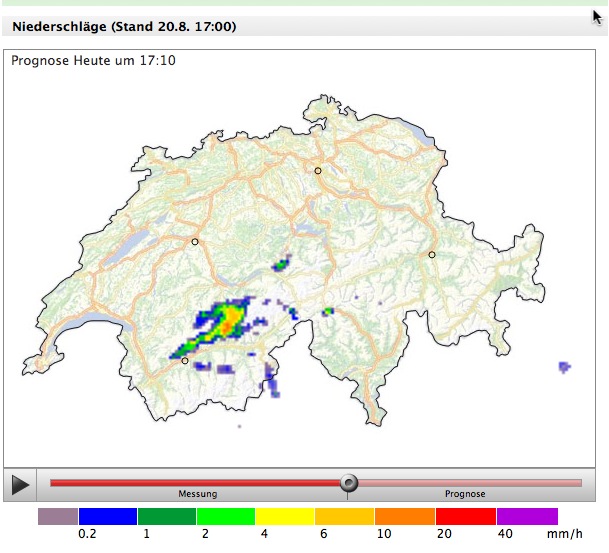This screenshot has width=609, height=553.
Task: Click the 'Messung' label under the timeline
Action: (198, 494)
